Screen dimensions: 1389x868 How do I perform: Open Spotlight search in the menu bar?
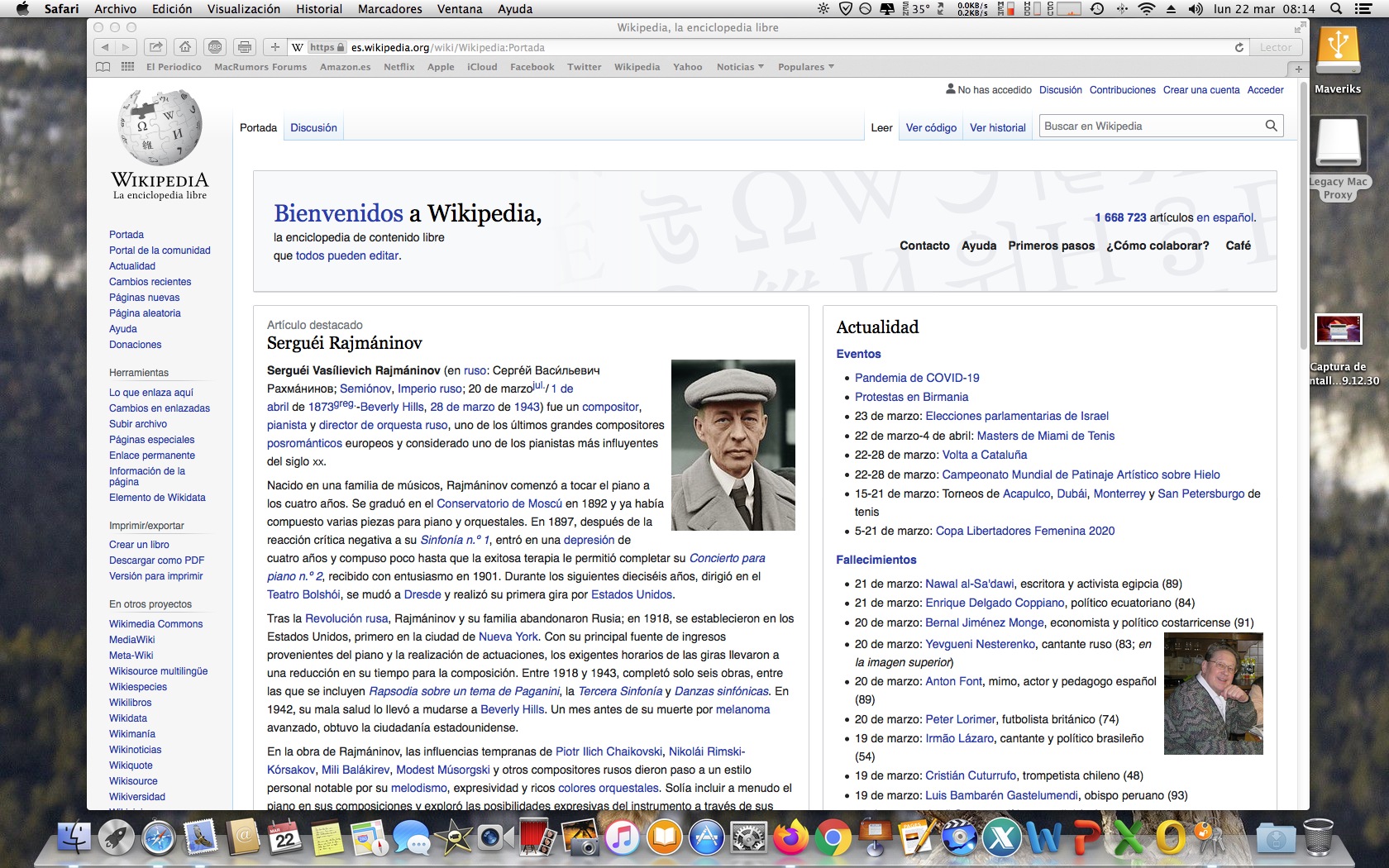pyautogui.click(x=1336, y=9)
